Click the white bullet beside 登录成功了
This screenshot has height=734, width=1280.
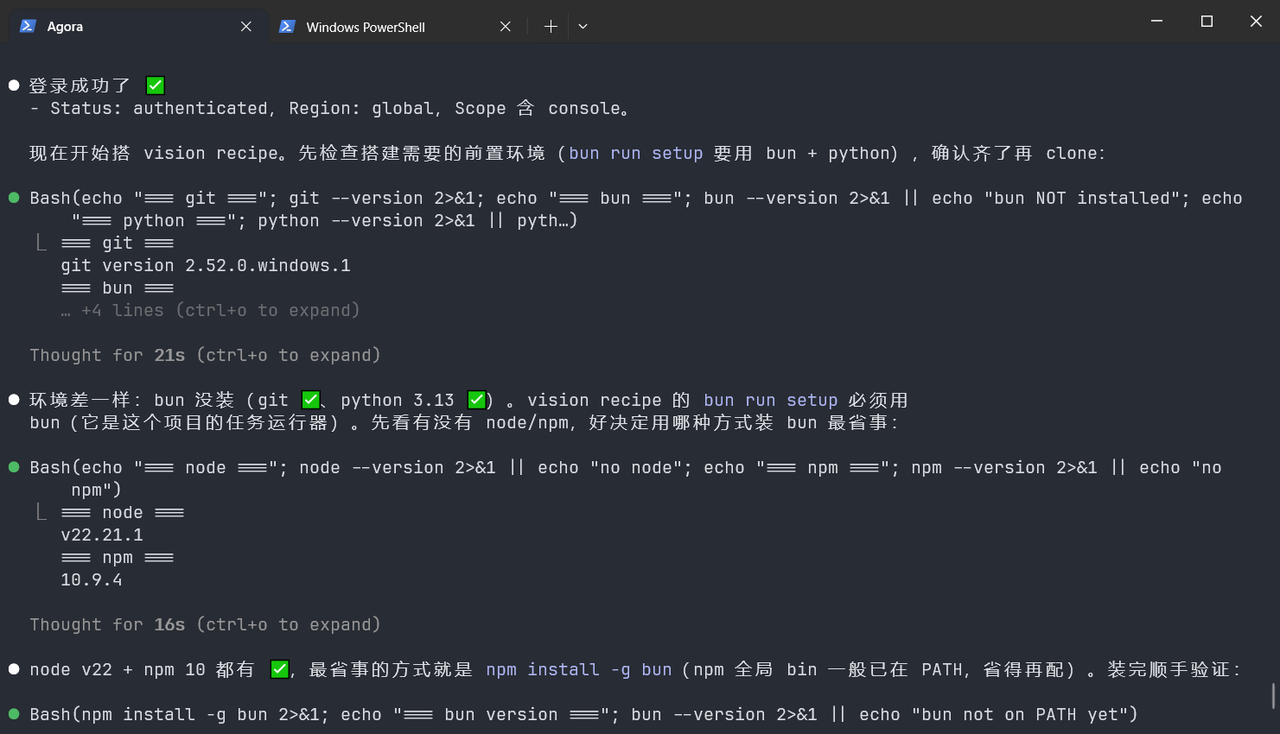point(14,86)
